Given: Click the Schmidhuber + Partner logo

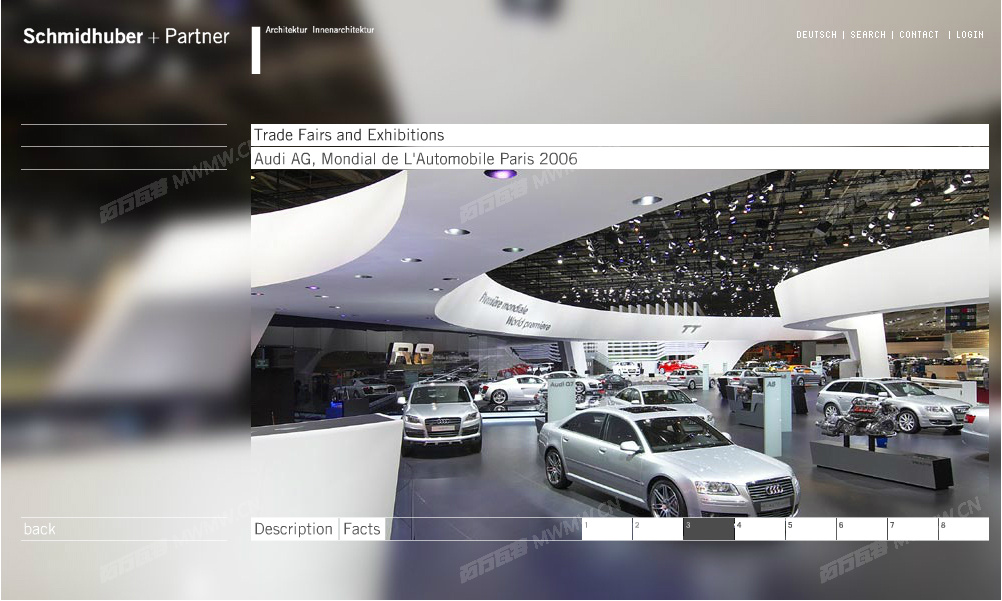Looking at the screenshot, I should click(126, 36).
